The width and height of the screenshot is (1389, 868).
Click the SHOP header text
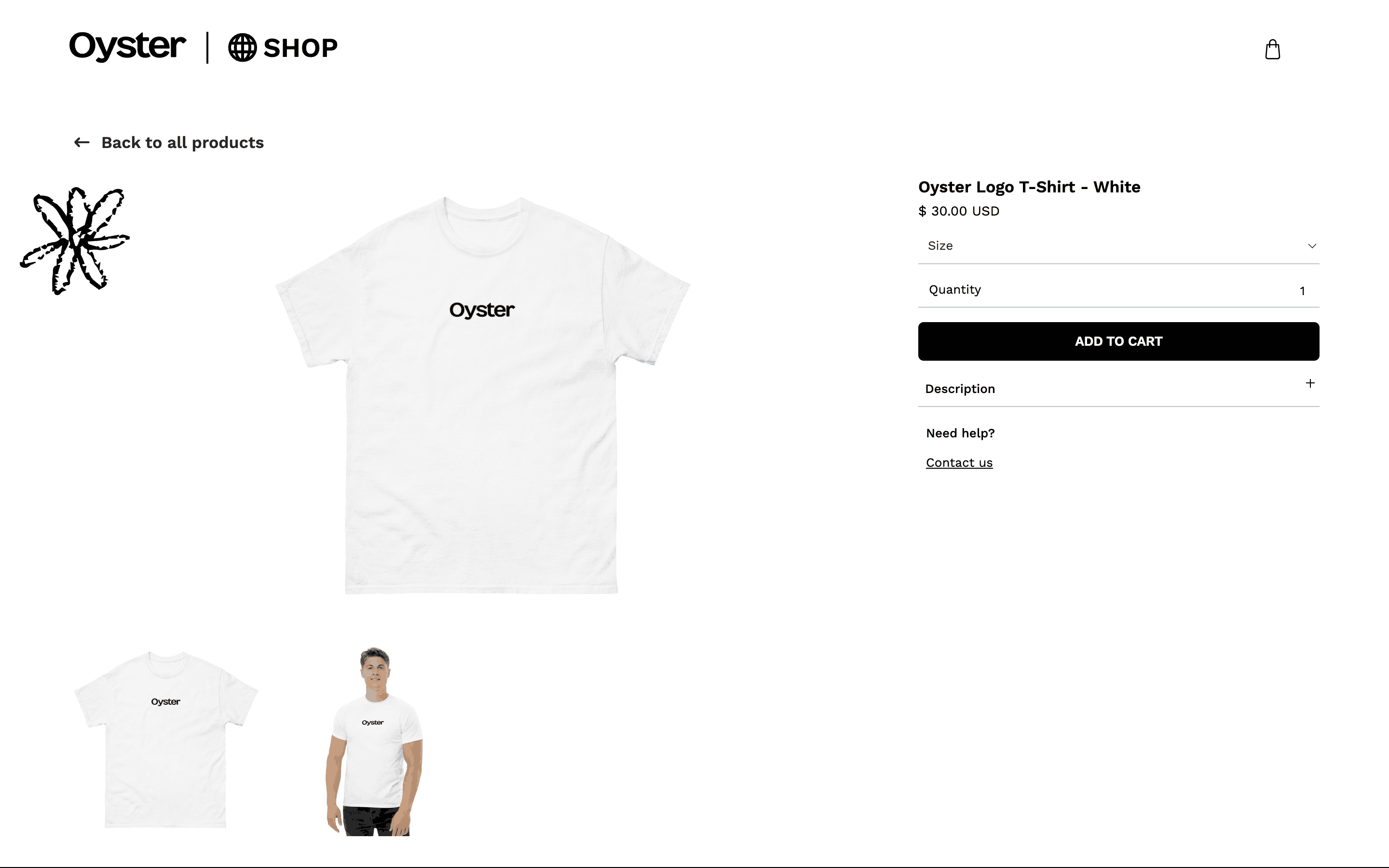[x=300, y=48]
